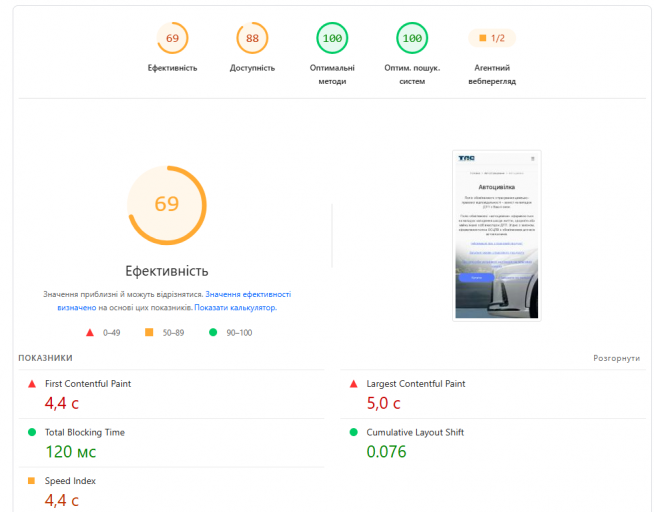Viewport: 654px width, 512px height.
Task: Click the Доступність label under 88 gauge
Action: [252, 68]
